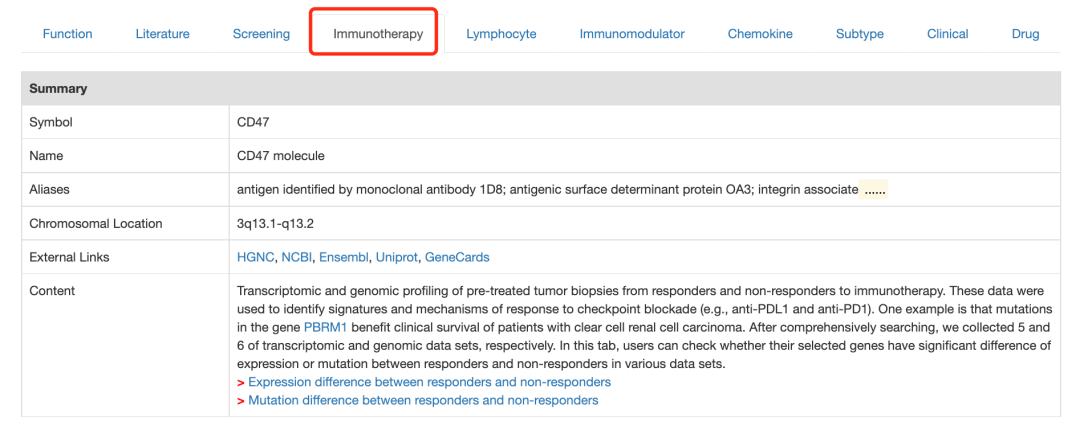Go to the GeneCards link
This screenshot has width=1080, height=433.
(457, 258)
